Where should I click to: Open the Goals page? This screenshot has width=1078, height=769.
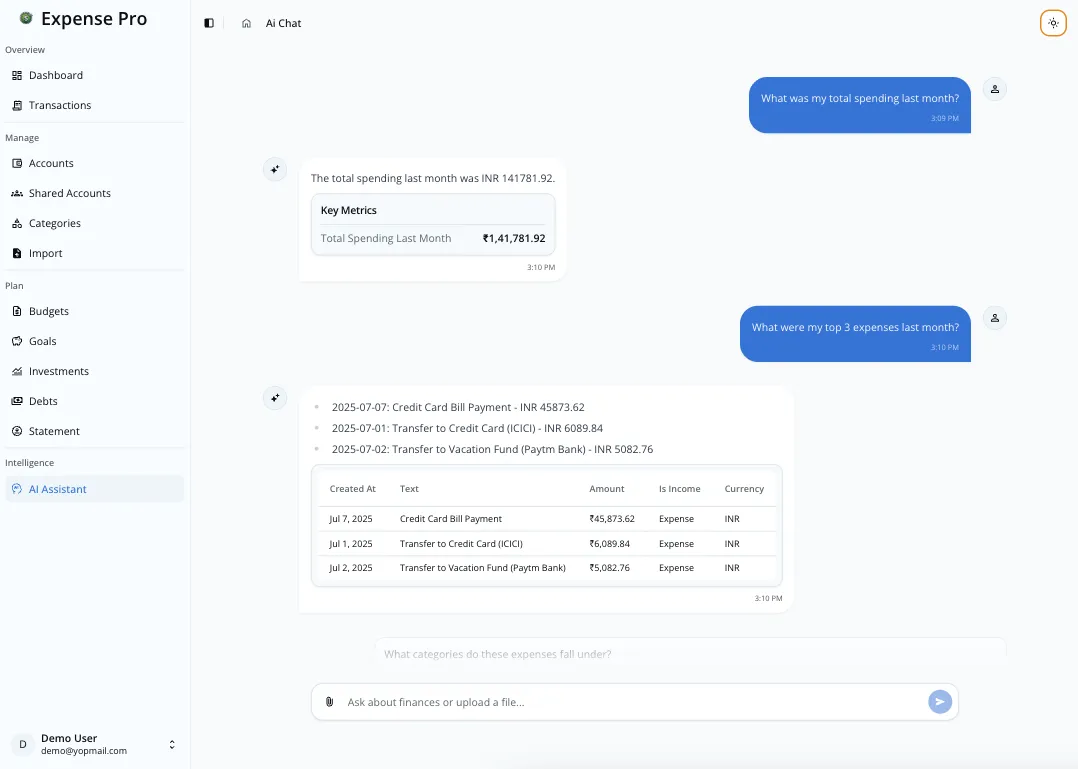[x=95, y=342]
